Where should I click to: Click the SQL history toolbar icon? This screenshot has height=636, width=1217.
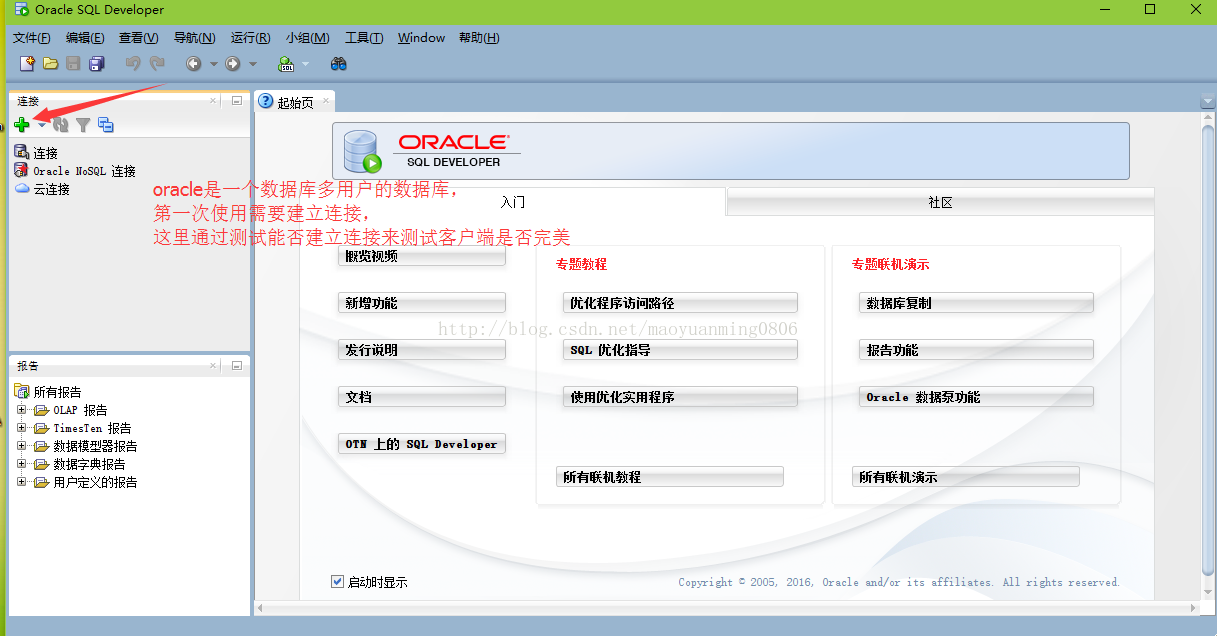(286, 63)
